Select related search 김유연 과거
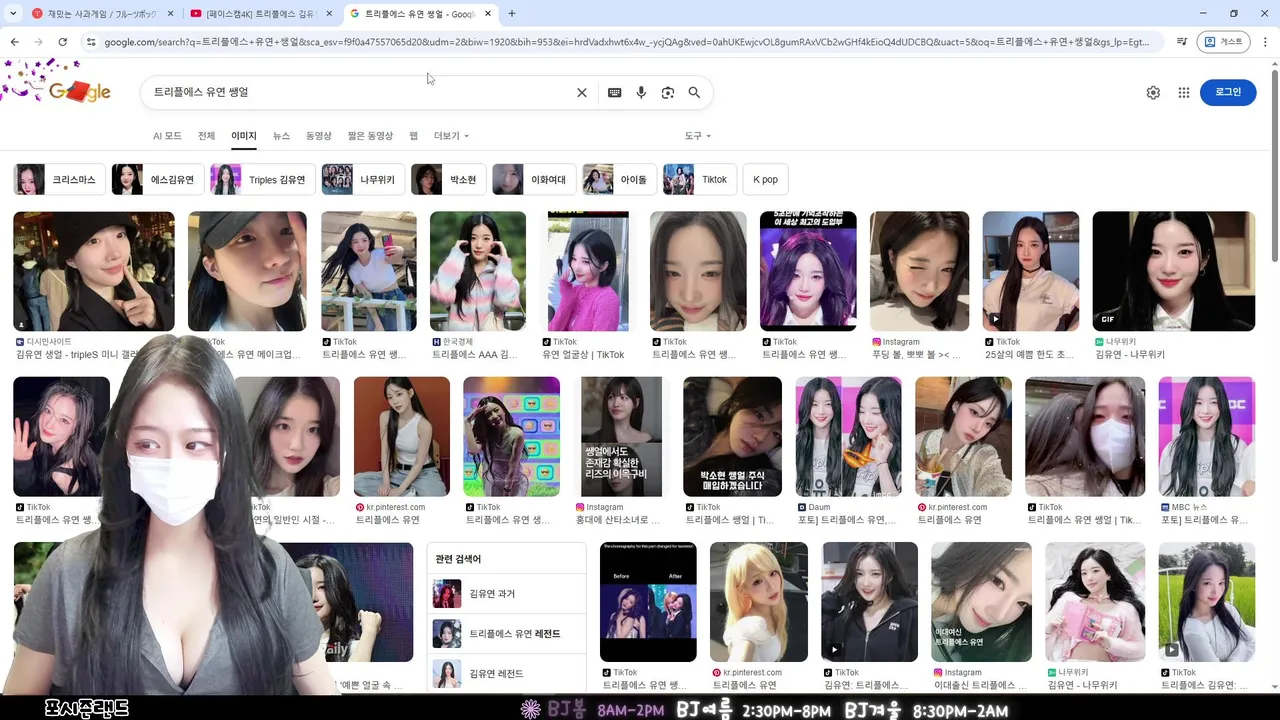The width and height of the screenshot is (1280, 720). point(507,594)
